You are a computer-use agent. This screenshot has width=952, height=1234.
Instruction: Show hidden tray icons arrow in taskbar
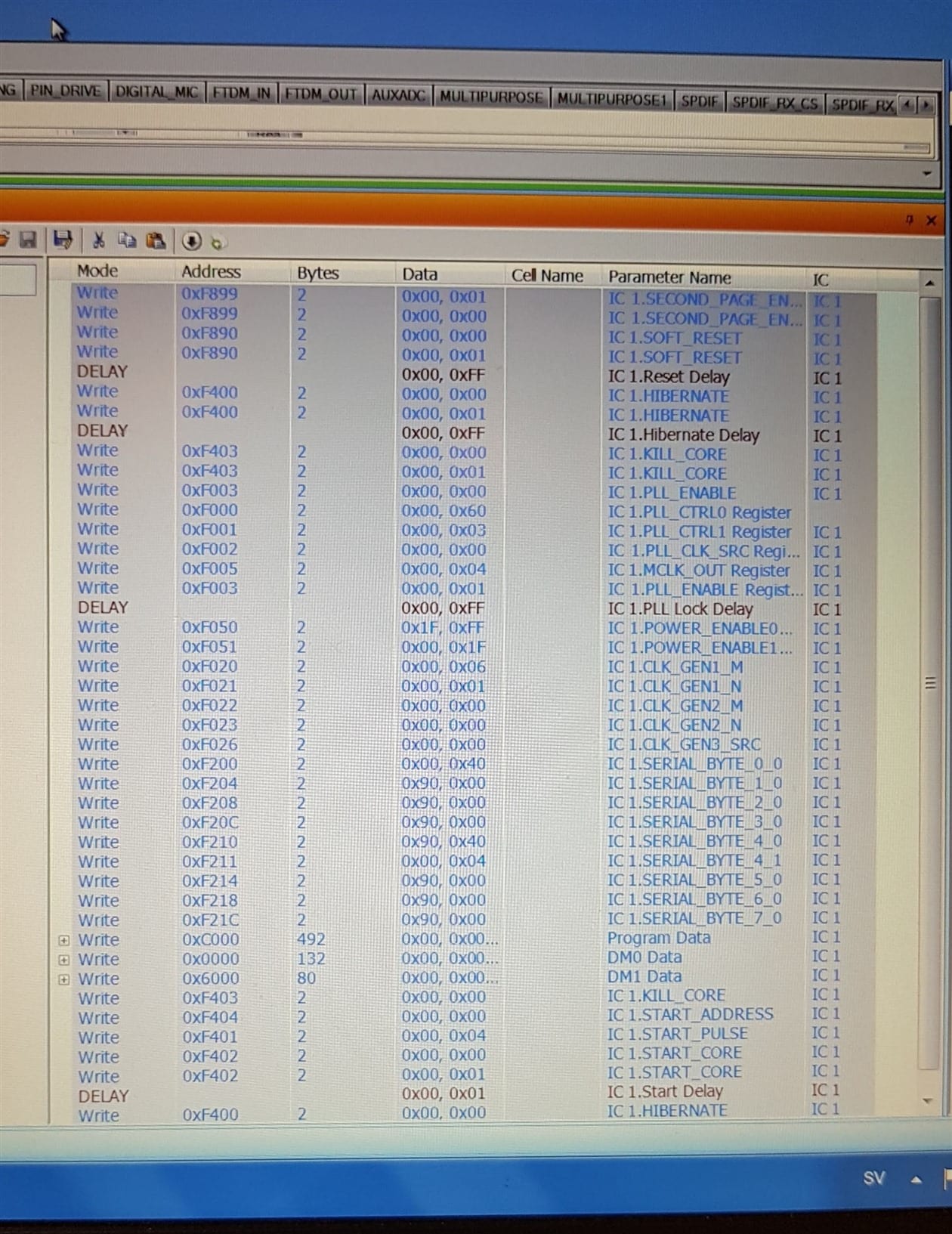click(916, 1180)
